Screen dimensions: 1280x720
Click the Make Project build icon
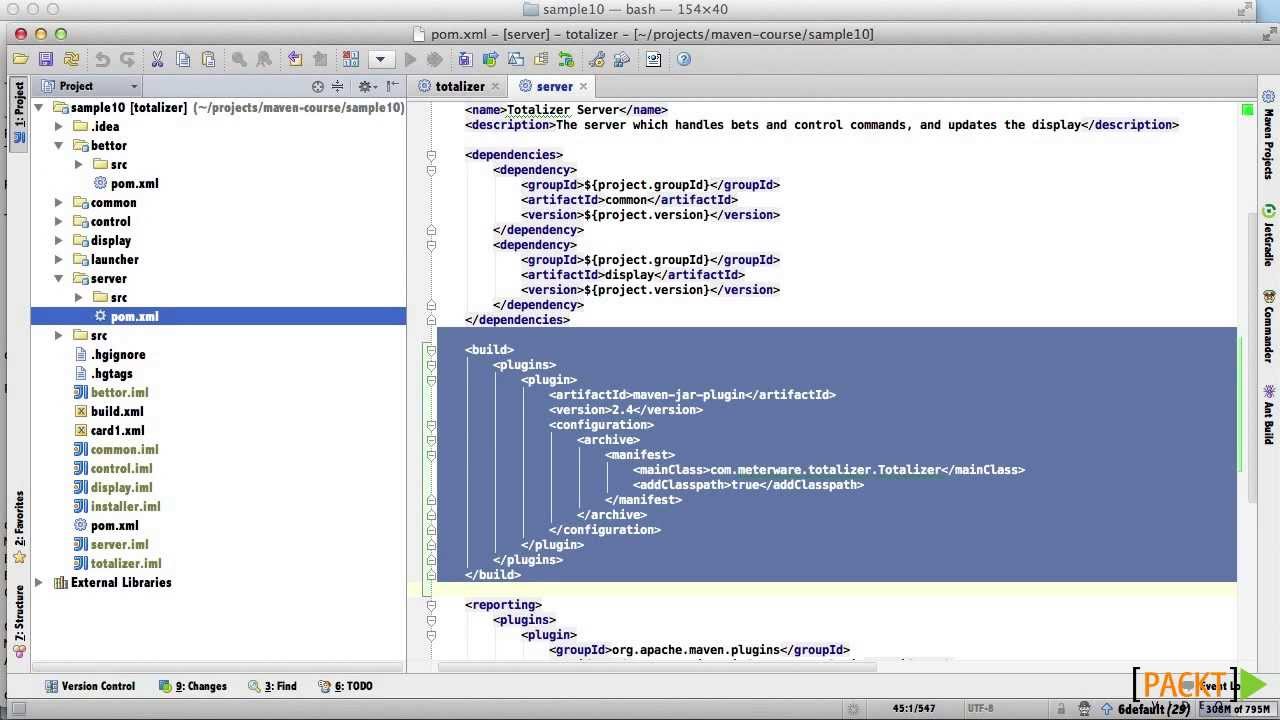(x=350, y=60)
